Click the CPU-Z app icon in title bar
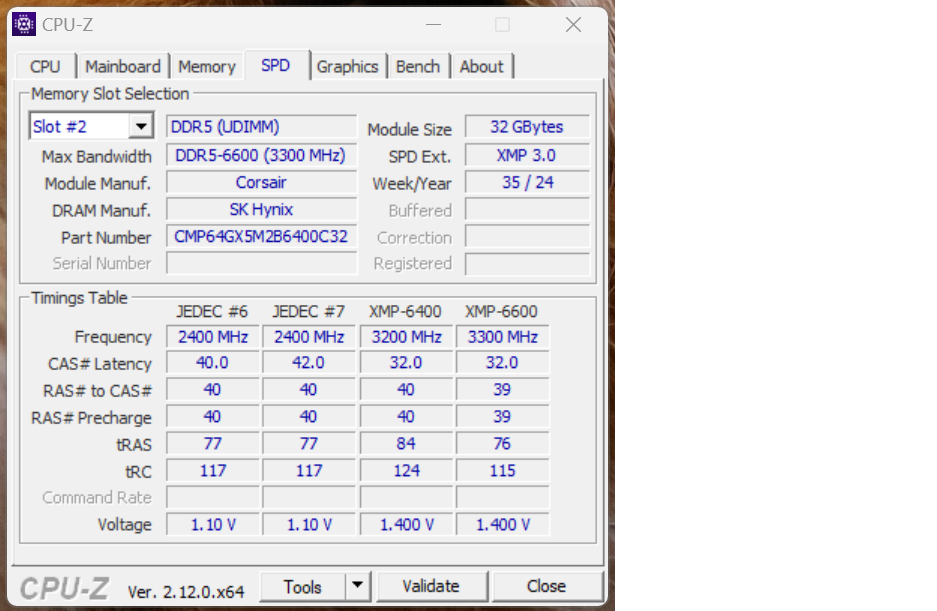This screenshot has width=937, height=611. (24, 25)
